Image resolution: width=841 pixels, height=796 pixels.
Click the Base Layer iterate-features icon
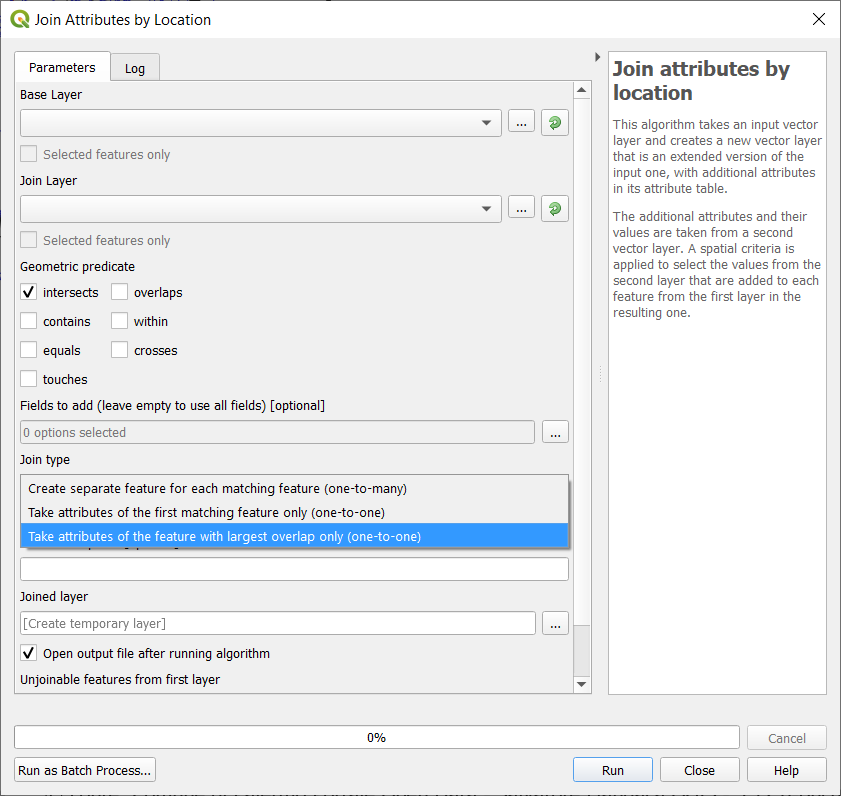click(x=555, y=123)
